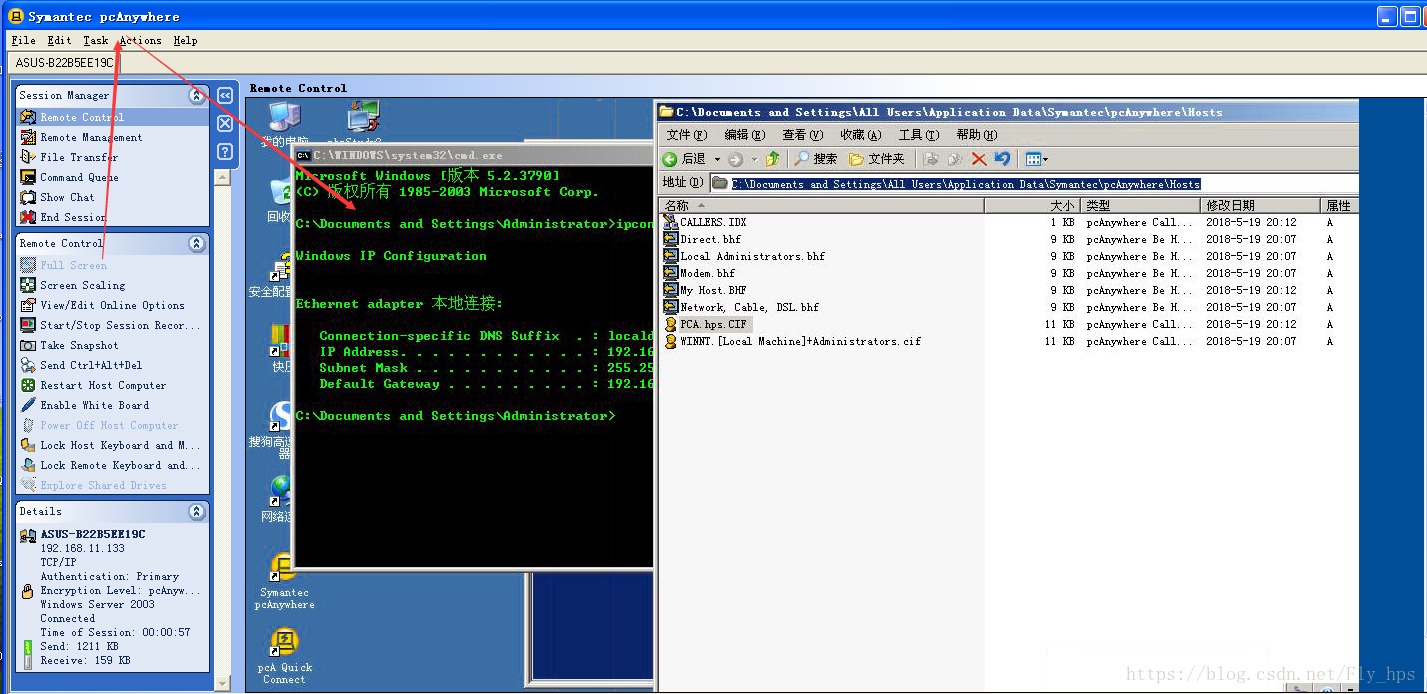Click the question mark help button
Viewport: 1427px width, 694px height.
coord(225,152)
